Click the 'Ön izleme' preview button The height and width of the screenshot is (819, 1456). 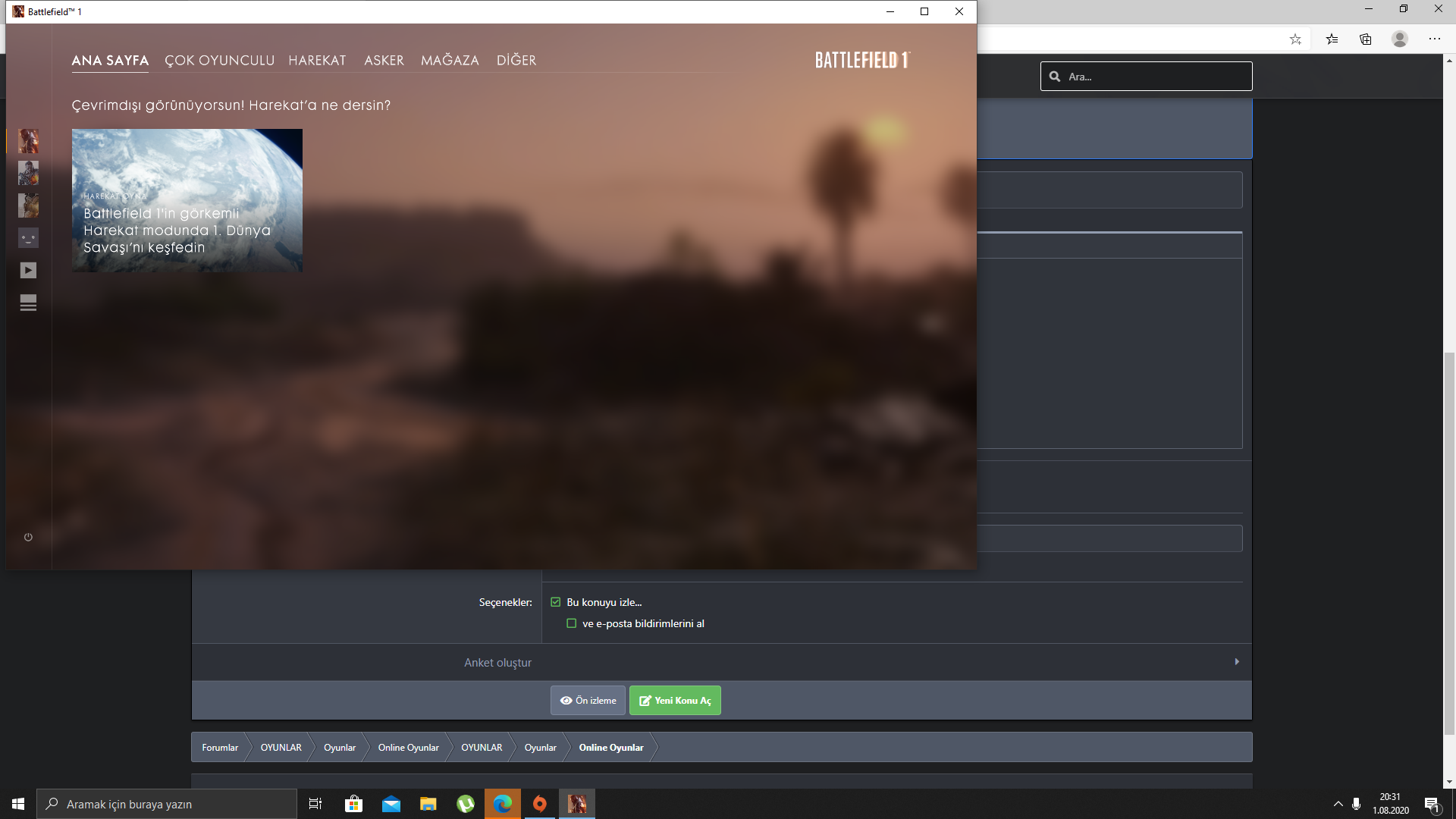pyautogui.click(x=588, y=701)
